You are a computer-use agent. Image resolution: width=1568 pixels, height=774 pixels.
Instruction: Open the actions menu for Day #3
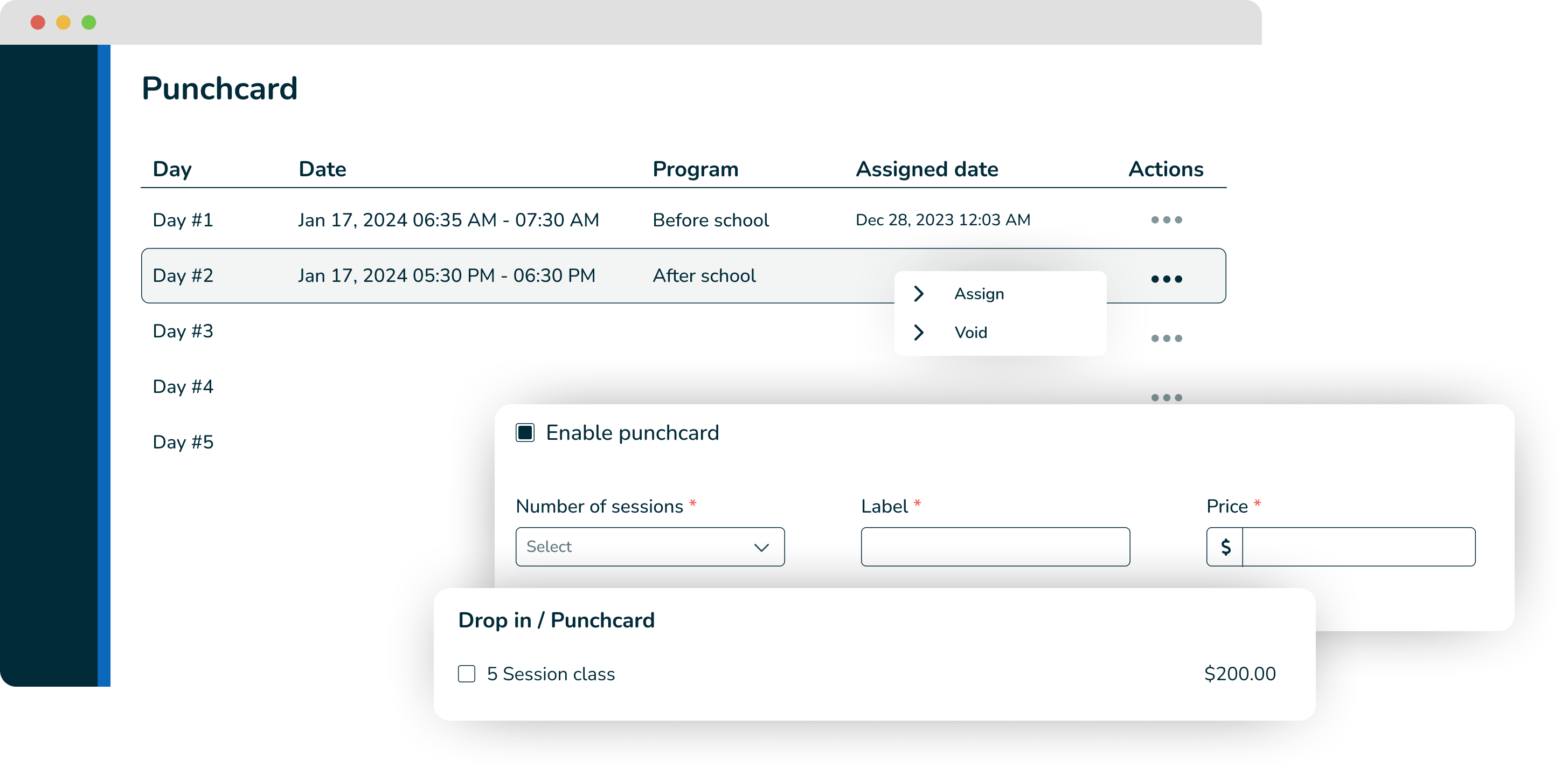click(1167, 338)
